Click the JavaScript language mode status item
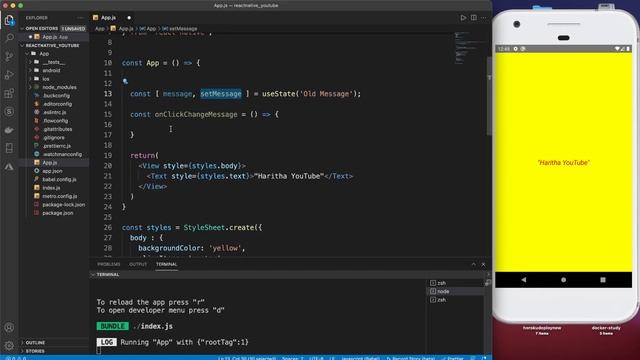This screenshot has width=640, height=360. (360, 358)
